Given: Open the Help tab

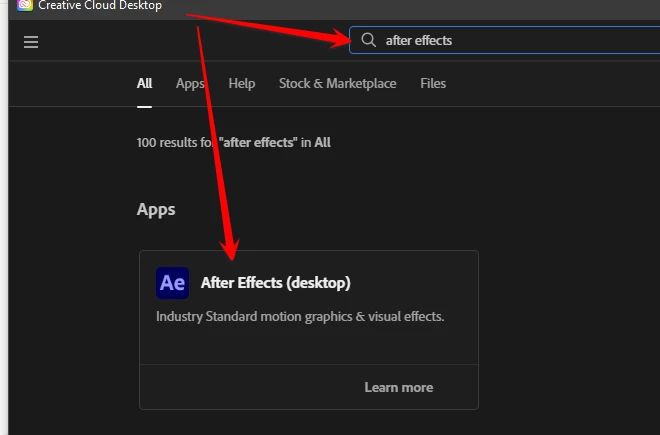Looking at the screenshot, I should point(242,83).
